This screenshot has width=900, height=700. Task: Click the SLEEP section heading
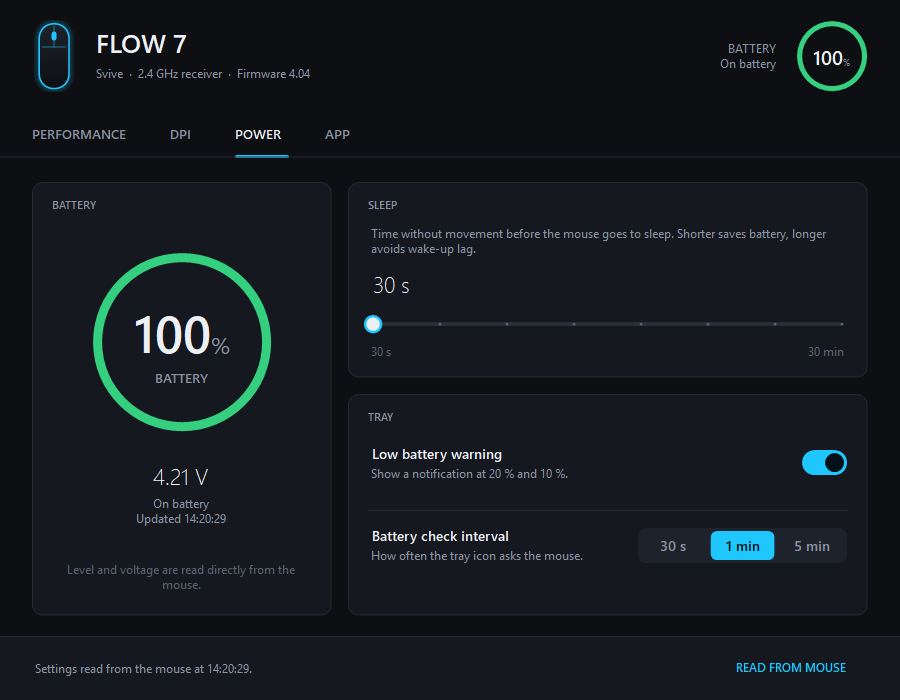[x=382, y=205]
